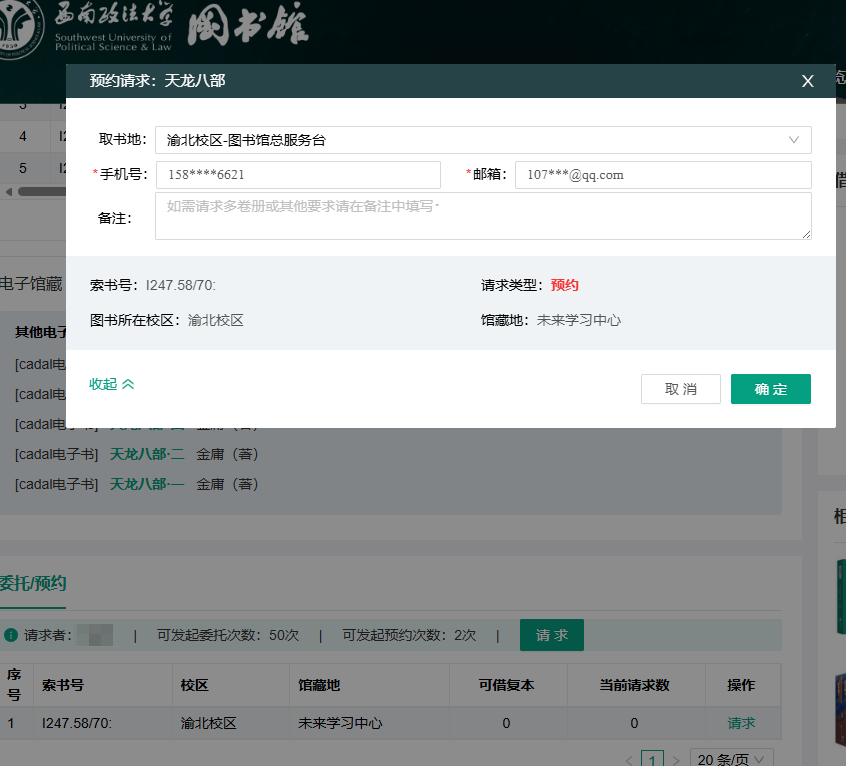Open the 天龙八部·一 e-book link
Screen dimensions: 846x766
pyautogui.click(x=147, y=484)
